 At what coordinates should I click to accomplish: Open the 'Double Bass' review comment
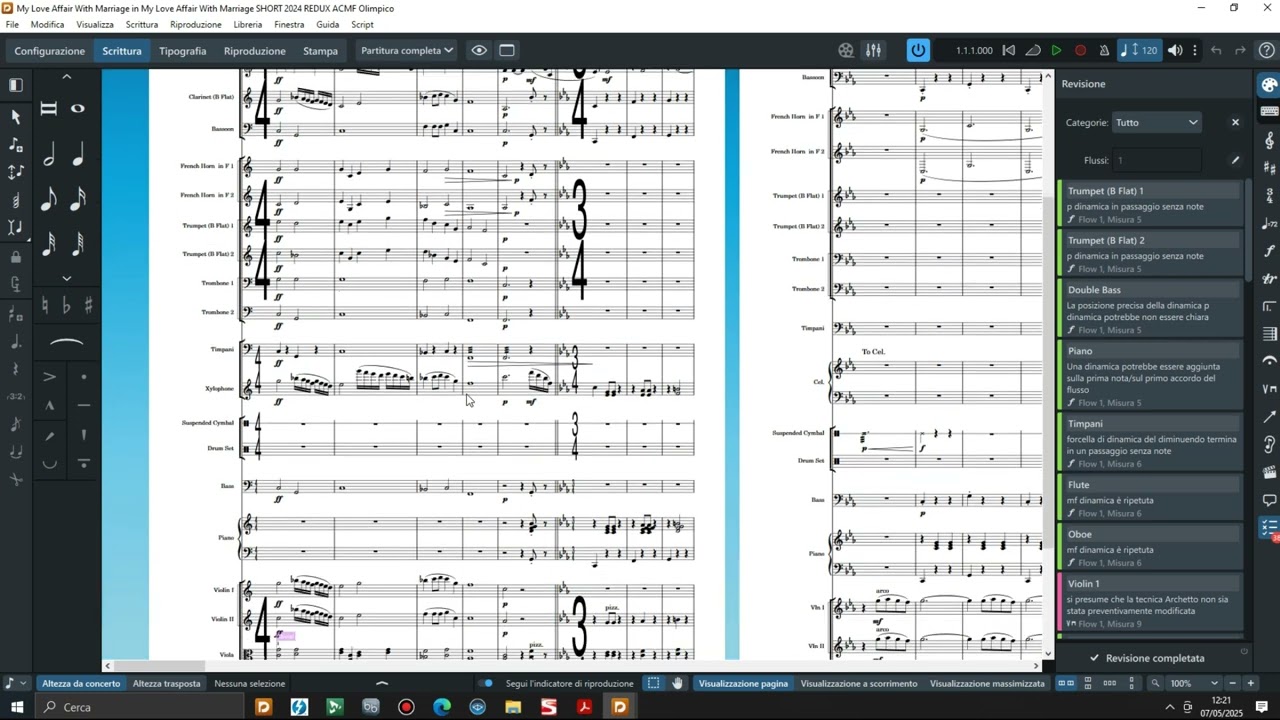click(x=1150, y=309)
